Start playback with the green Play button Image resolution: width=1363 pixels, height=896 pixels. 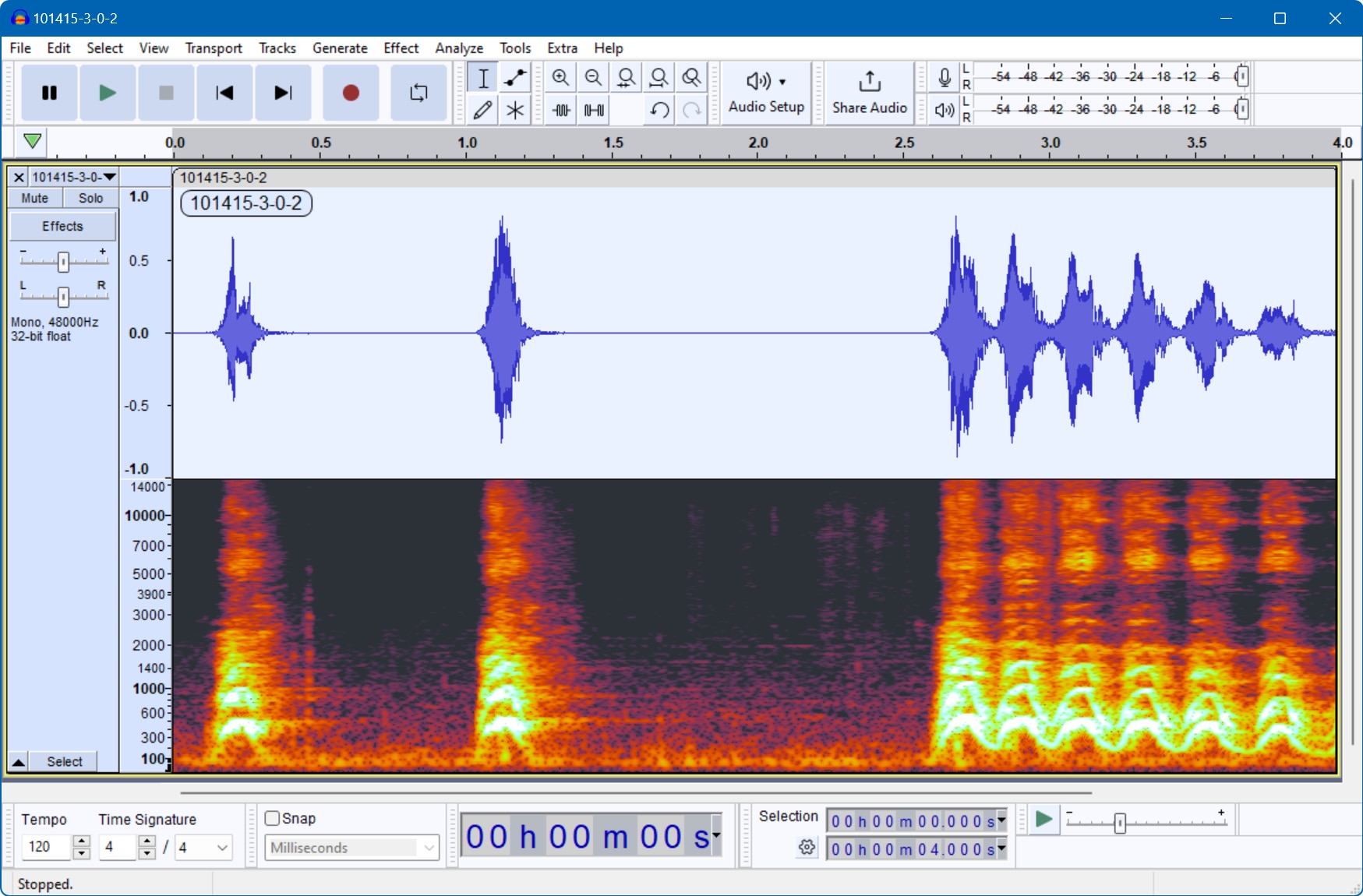coord(108,93)
